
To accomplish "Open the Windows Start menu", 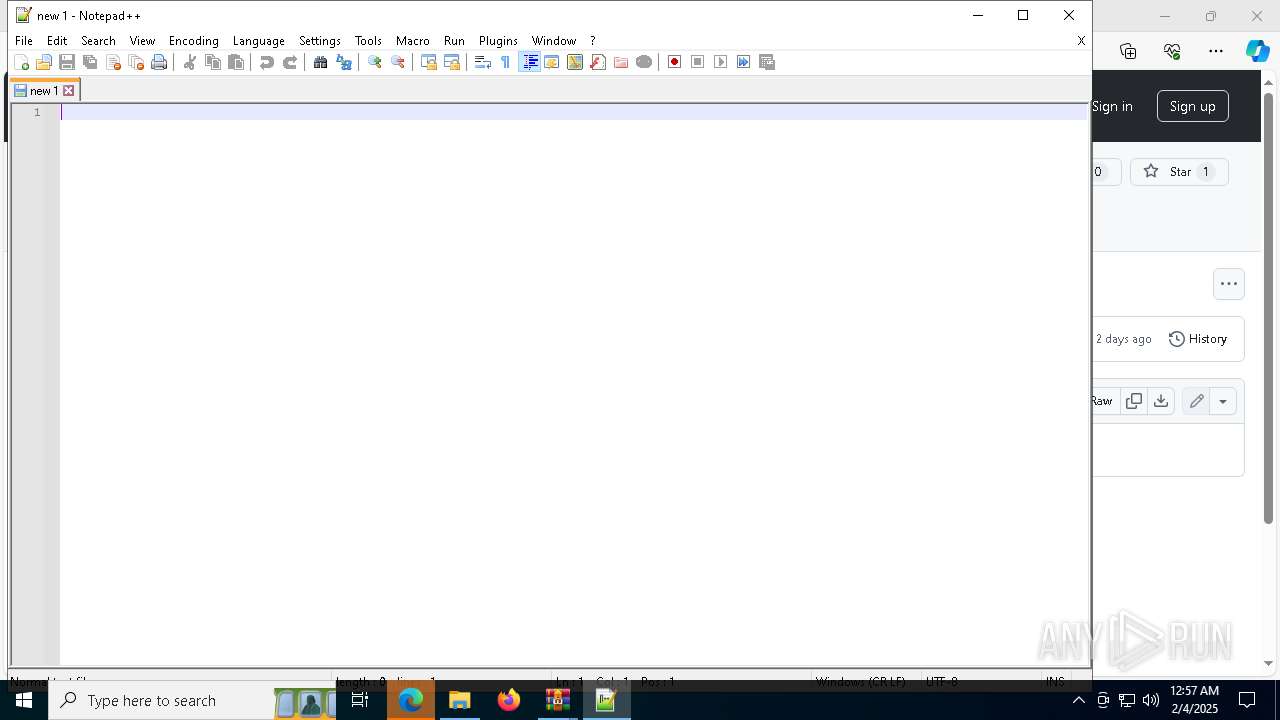I will point(24,700).
